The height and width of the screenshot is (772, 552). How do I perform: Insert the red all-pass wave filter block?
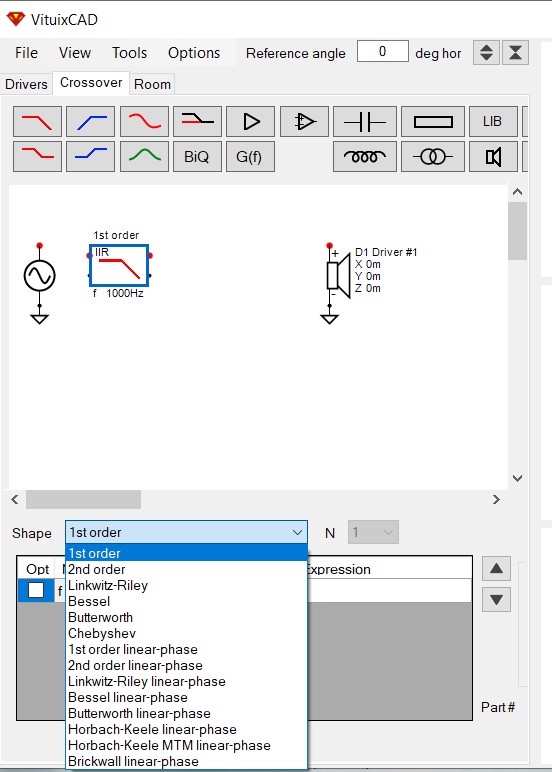[x=144, y=121]
